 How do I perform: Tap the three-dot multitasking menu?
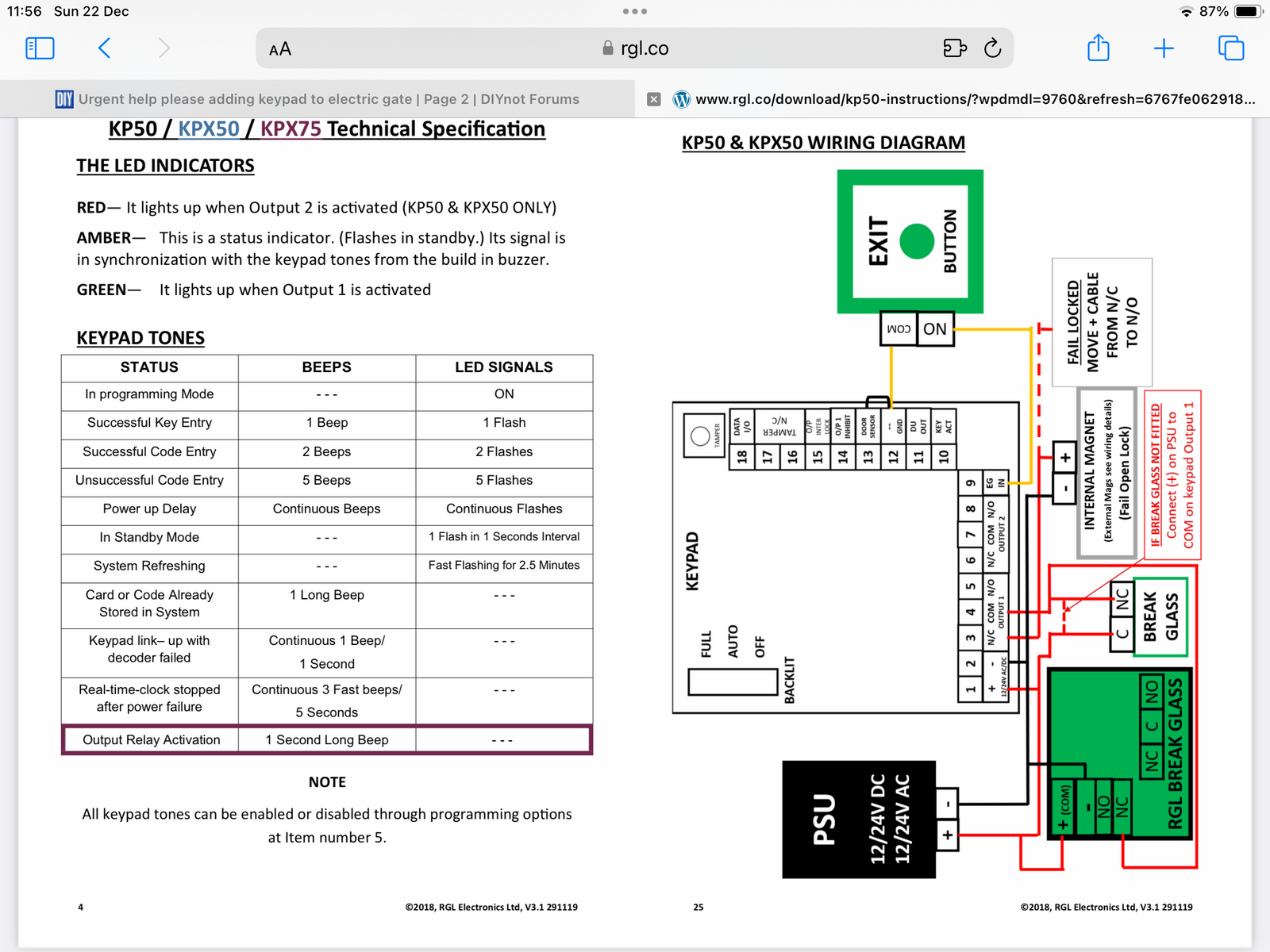635,12
